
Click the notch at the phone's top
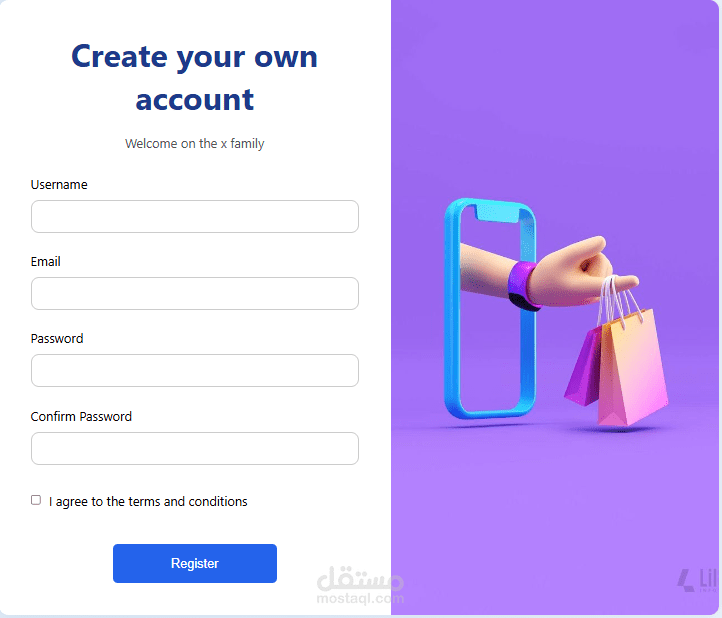coord(499,213)
